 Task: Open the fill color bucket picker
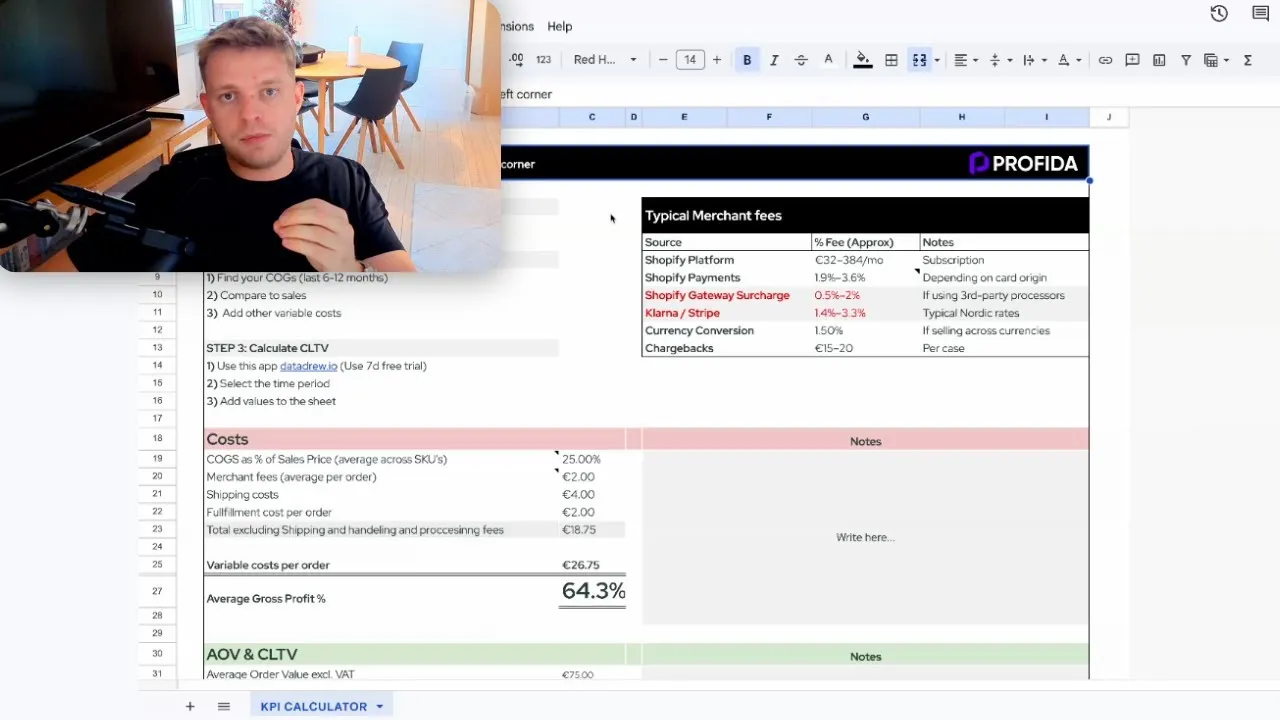[863, 60]
